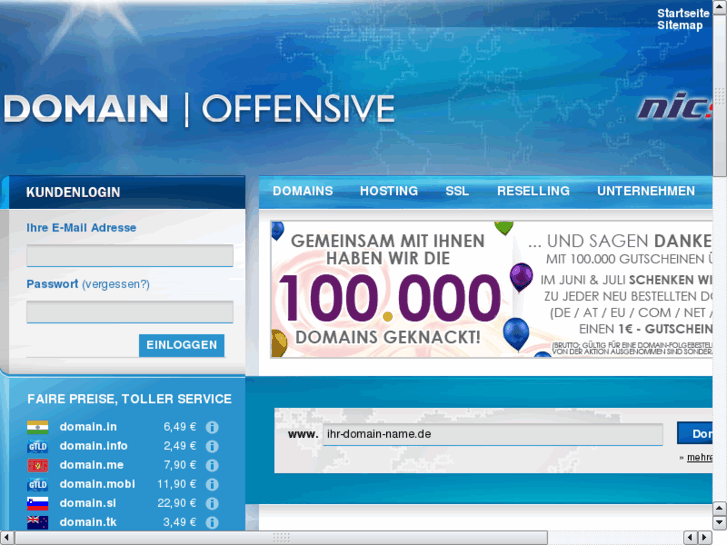Open the RESELLING menu
This screenshot has height=545, width=727.
533,191
